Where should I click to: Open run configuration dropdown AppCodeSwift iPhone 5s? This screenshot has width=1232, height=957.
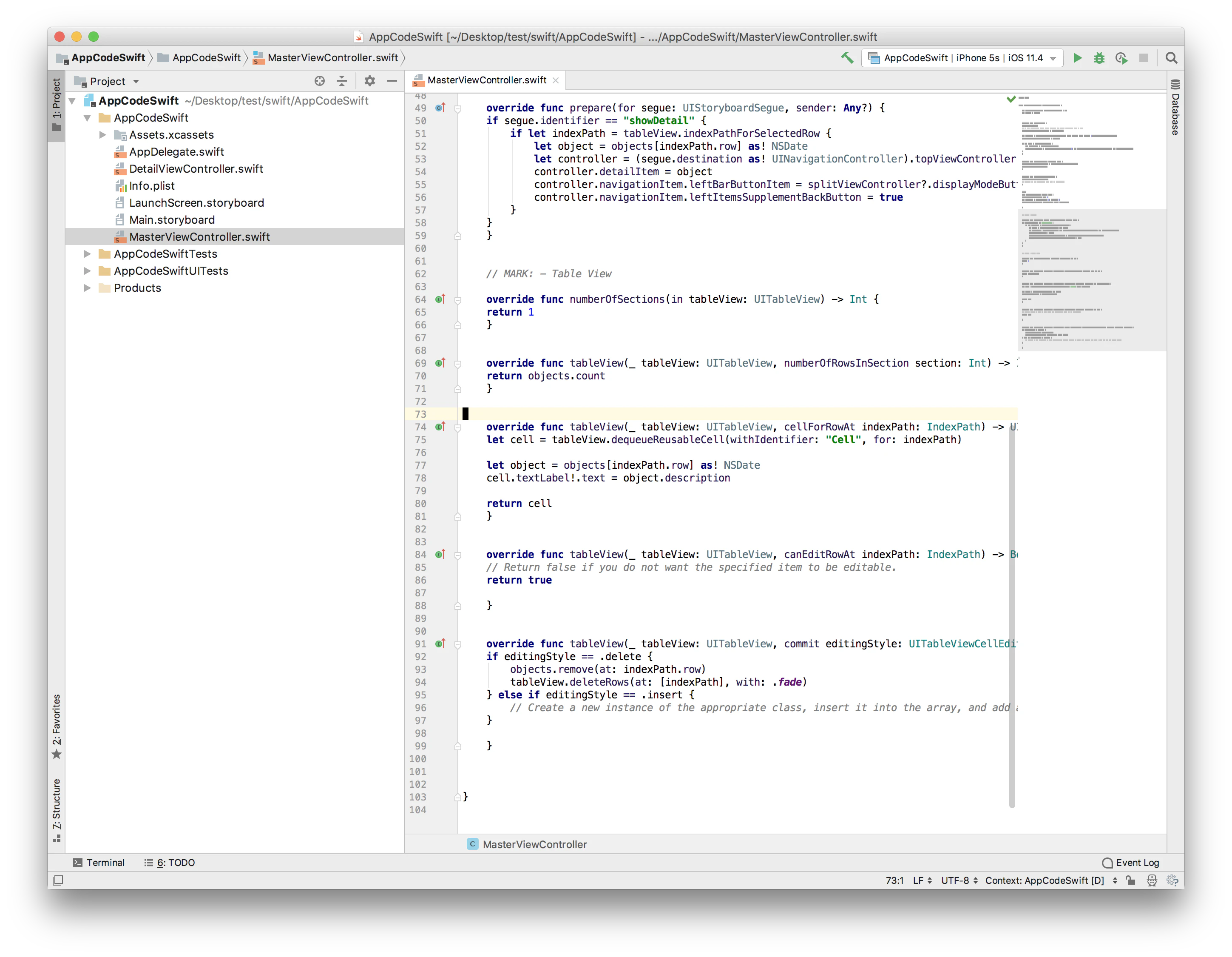962,57
